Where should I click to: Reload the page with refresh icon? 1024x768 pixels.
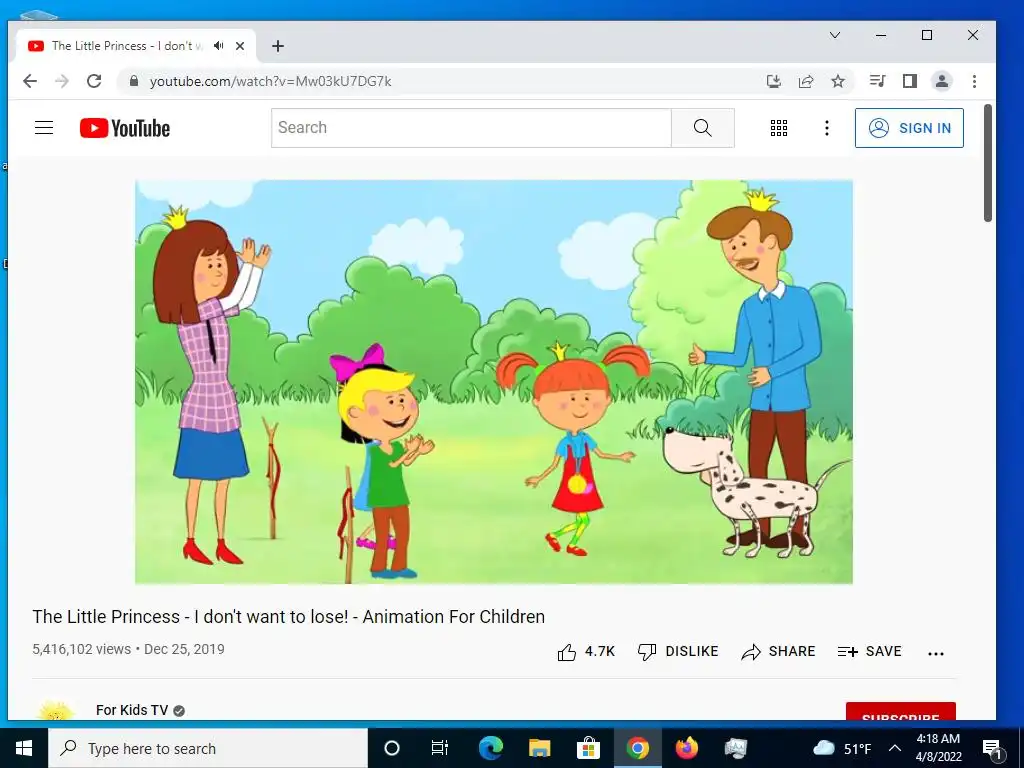click(94, 81)
